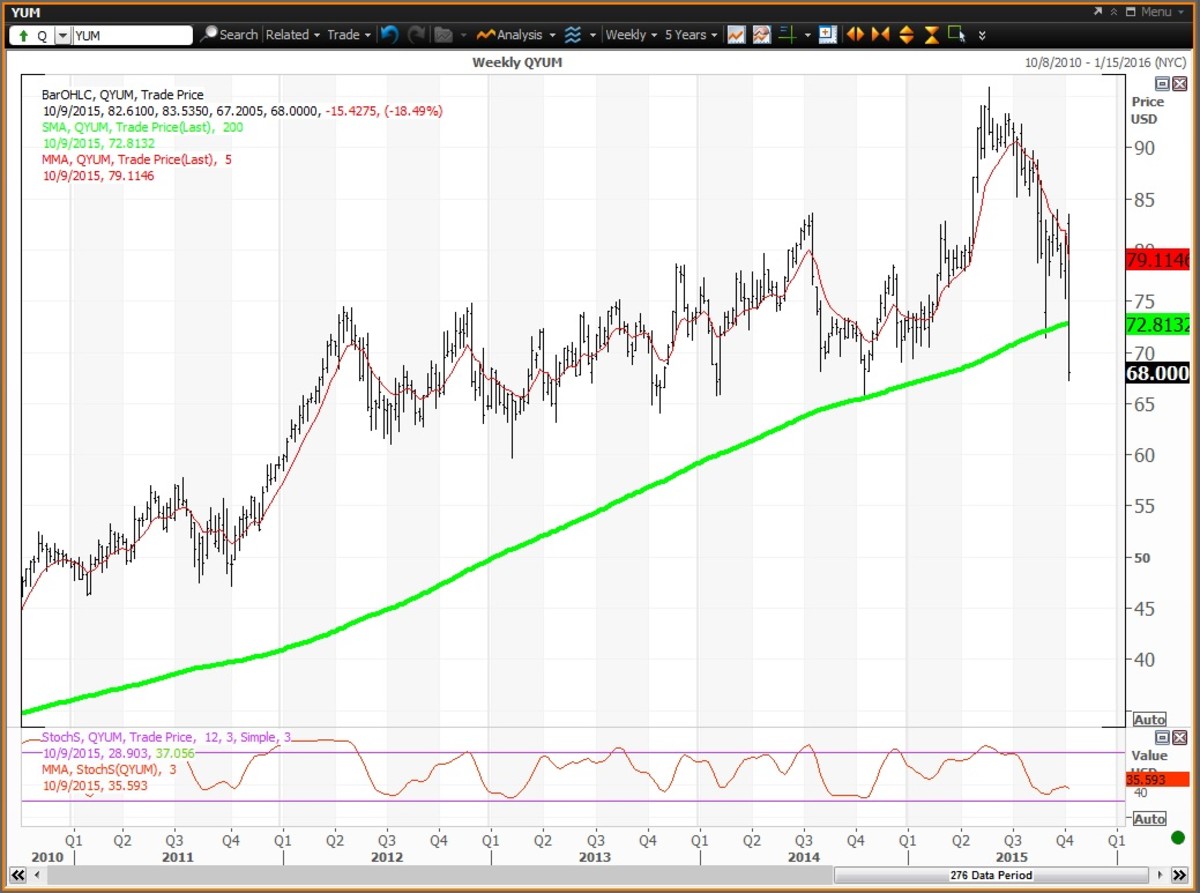The height and width of the screenshot is (893, 1200).
Task: Toggle Auto scaling on the stochastic Value axis
Action: point(1148,818)
